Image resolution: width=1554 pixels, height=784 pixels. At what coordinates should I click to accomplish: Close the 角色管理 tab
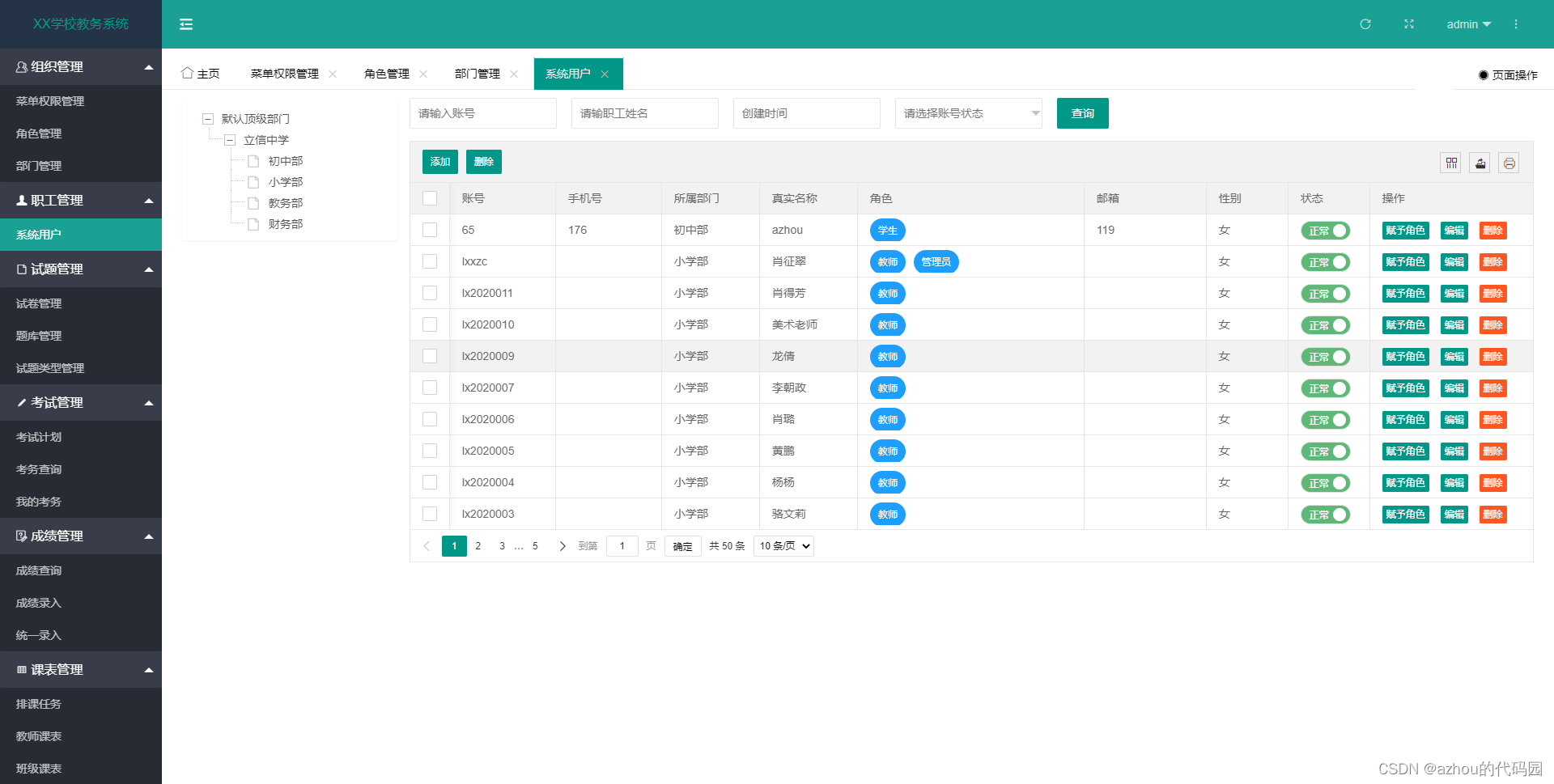[x=423, y=74]
